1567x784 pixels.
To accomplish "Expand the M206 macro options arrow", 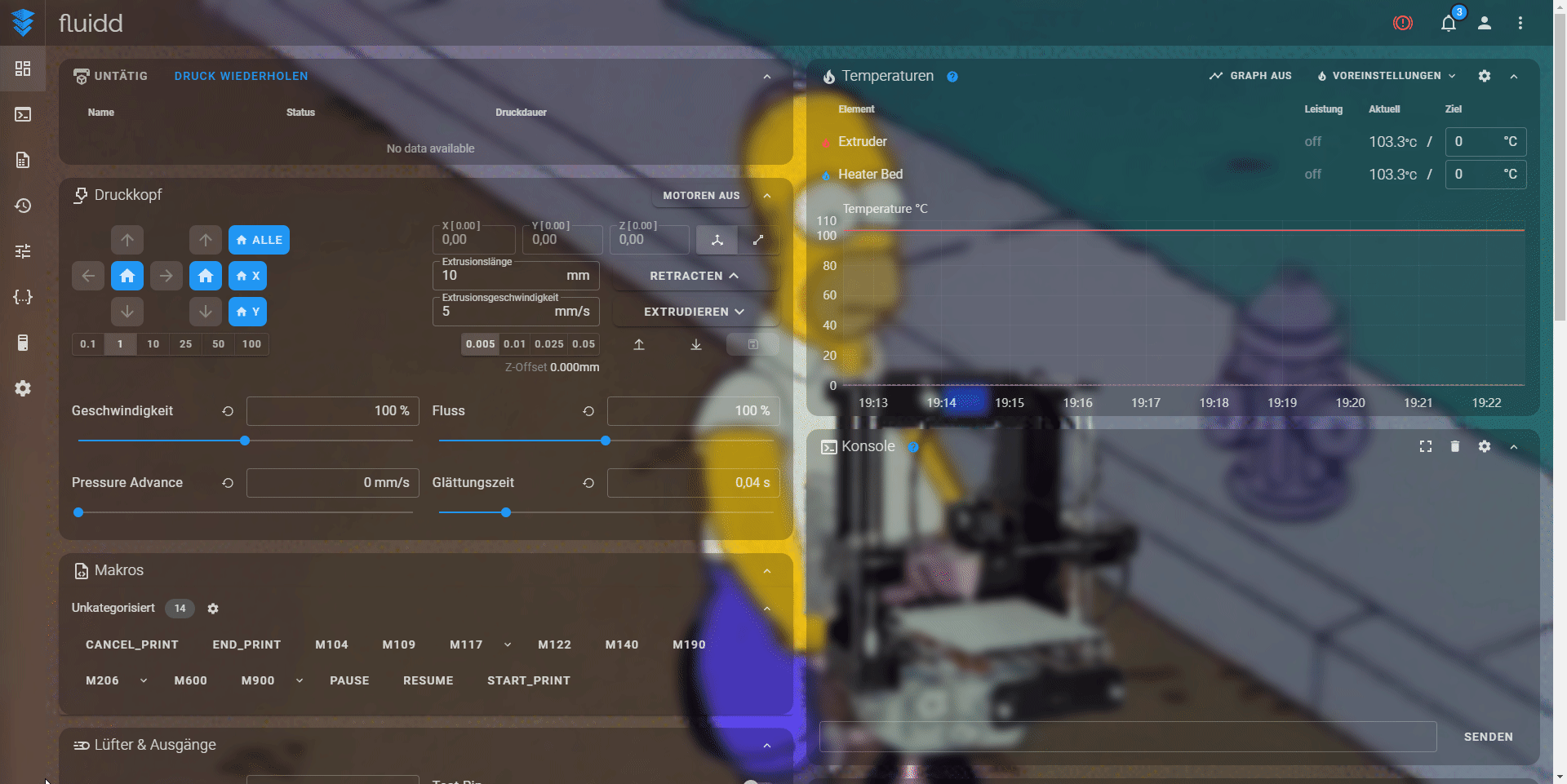I will [144, 680].
